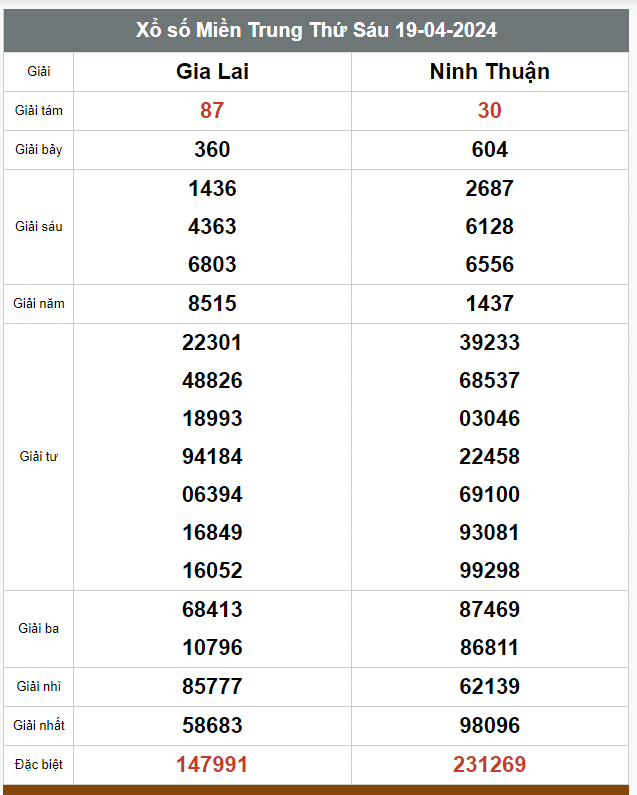Click Gia Lai seventh prize 360
The image size is (637, 795).
point(212,150)
